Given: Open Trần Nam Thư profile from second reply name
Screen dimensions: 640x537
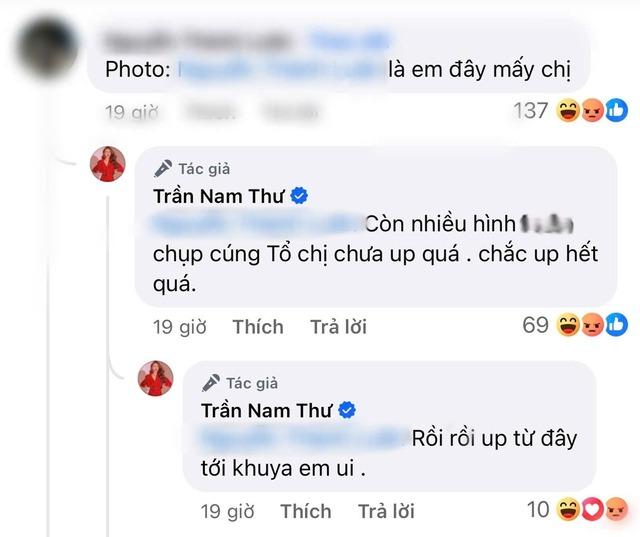Looking at the screenshot, I should 267,411.
